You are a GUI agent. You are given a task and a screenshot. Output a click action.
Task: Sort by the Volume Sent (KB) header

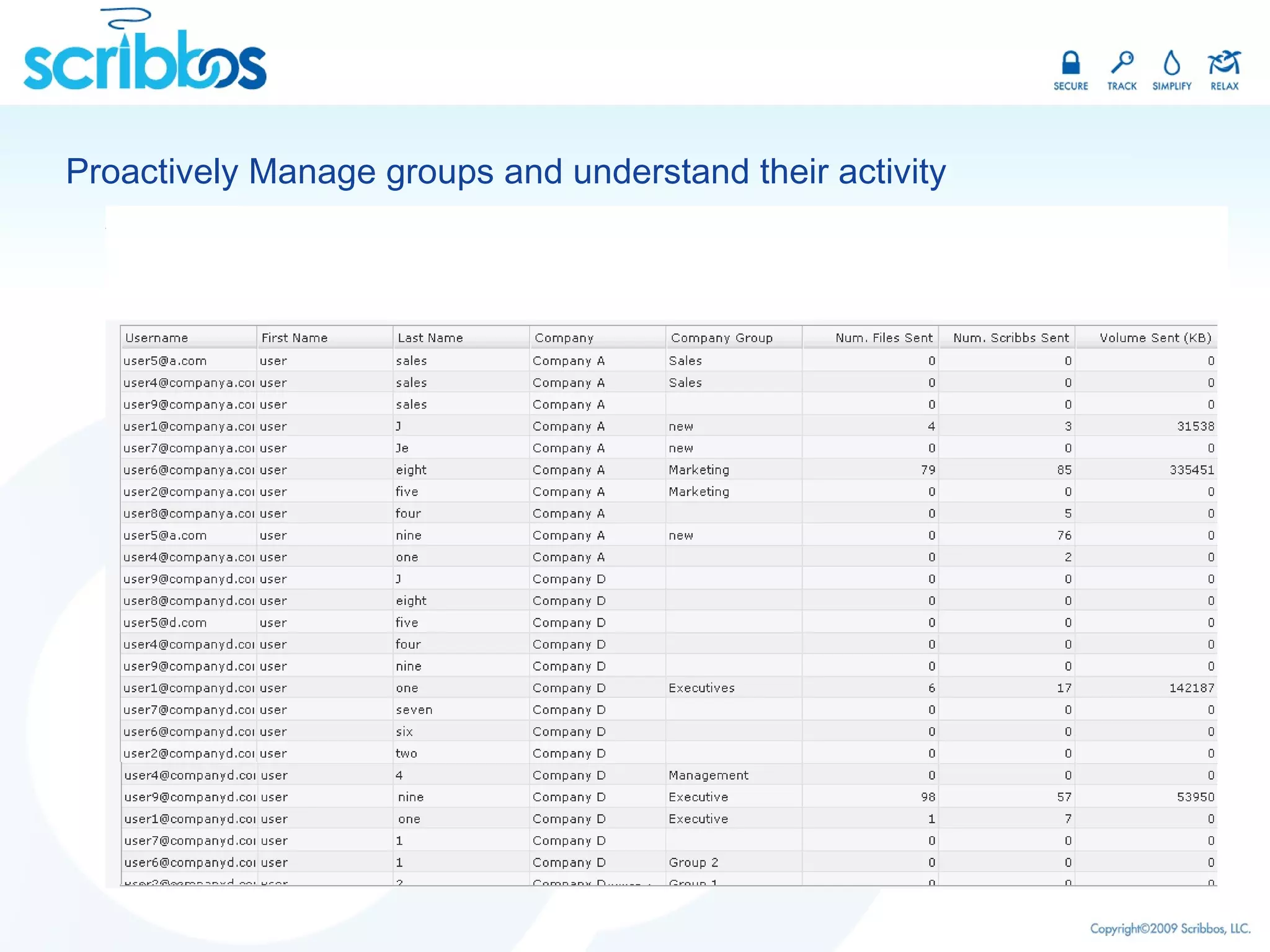(1146, 338)
